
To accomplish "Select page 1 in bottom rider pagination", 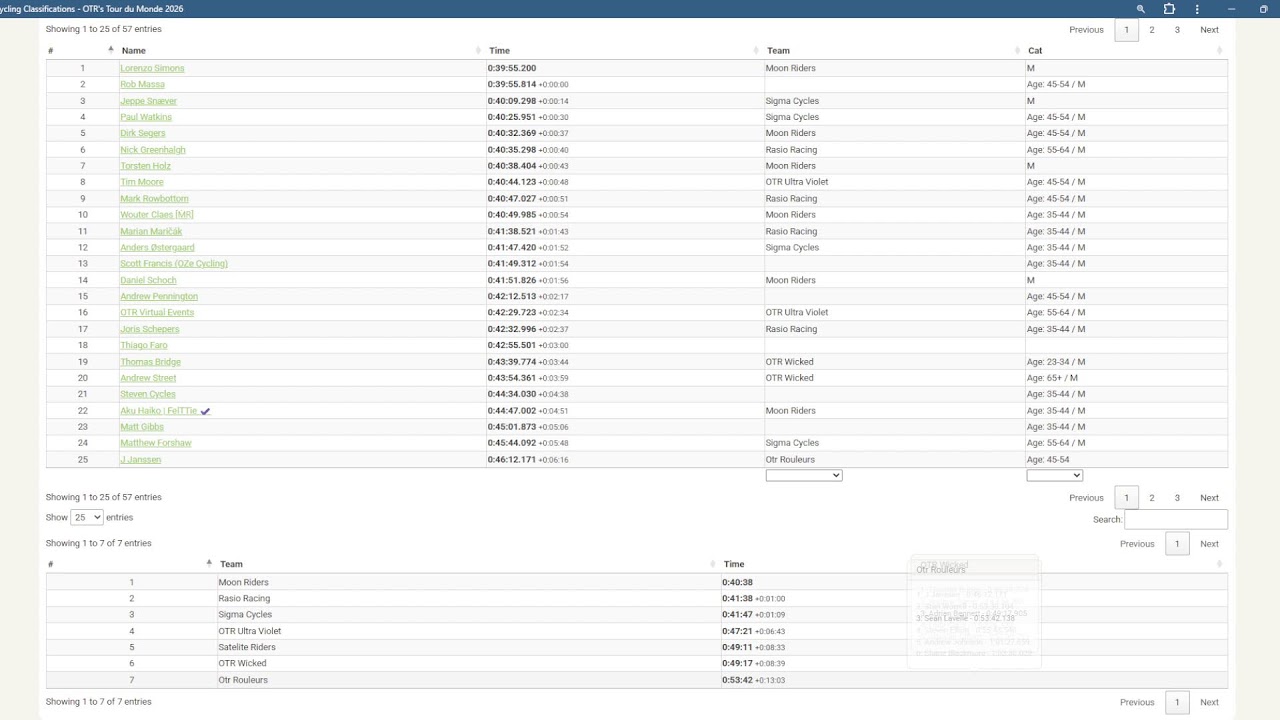I will click(1126, 498).
